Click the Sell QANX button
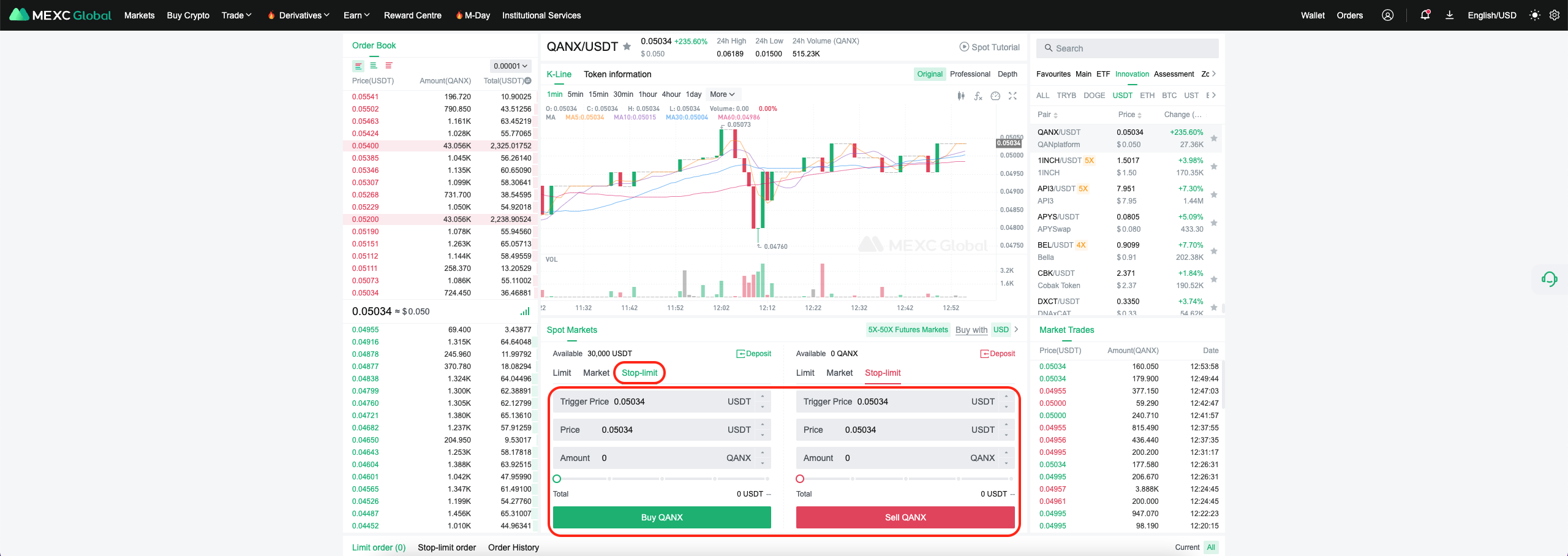Screen dimensions: 1568x556 pyautogui.click(x=905, y=517)
